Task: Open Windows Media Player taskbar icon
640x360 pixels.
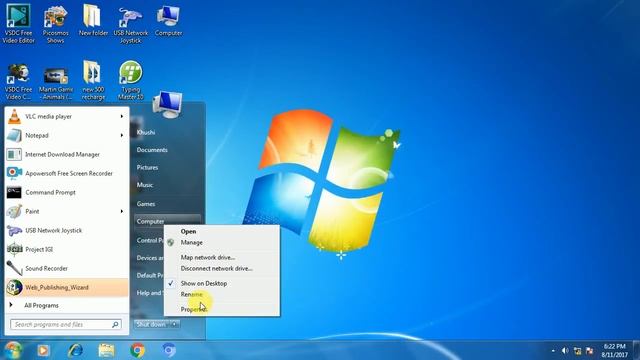Action: (43, 350)
